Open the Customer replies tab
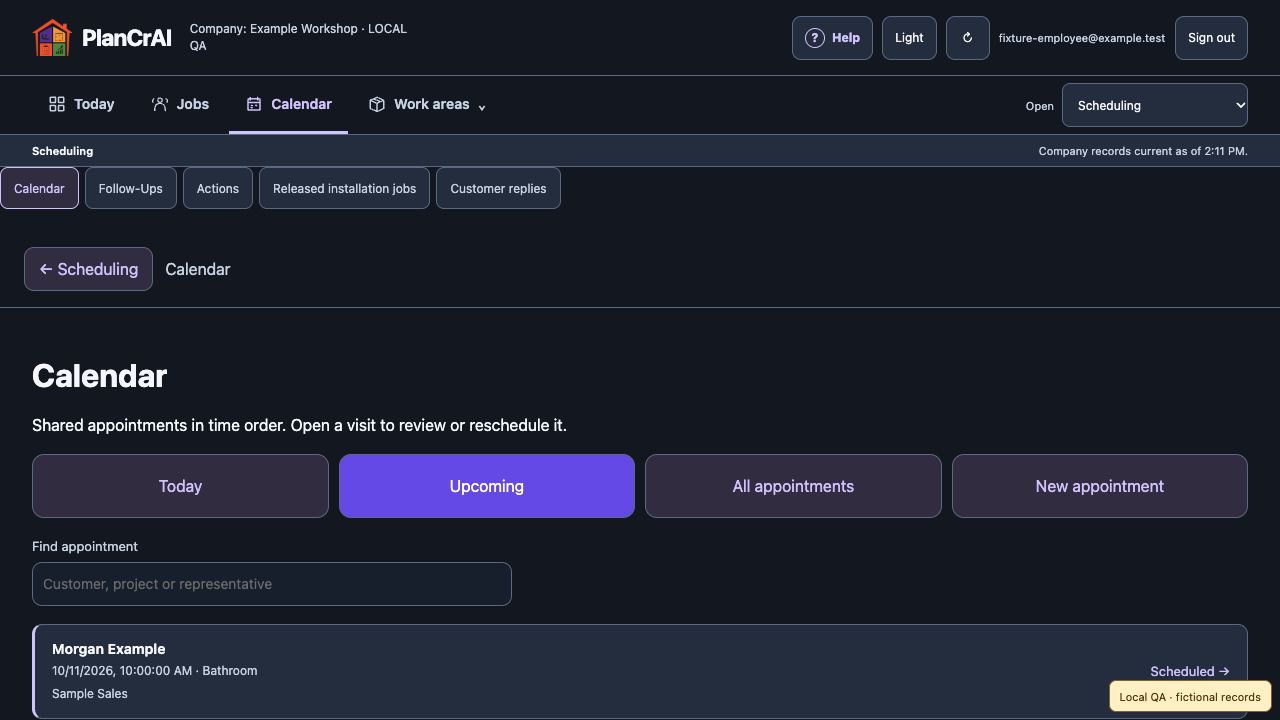Image resolution: width=1280 pixels, height=720 pixels. [x=498, y=188]
